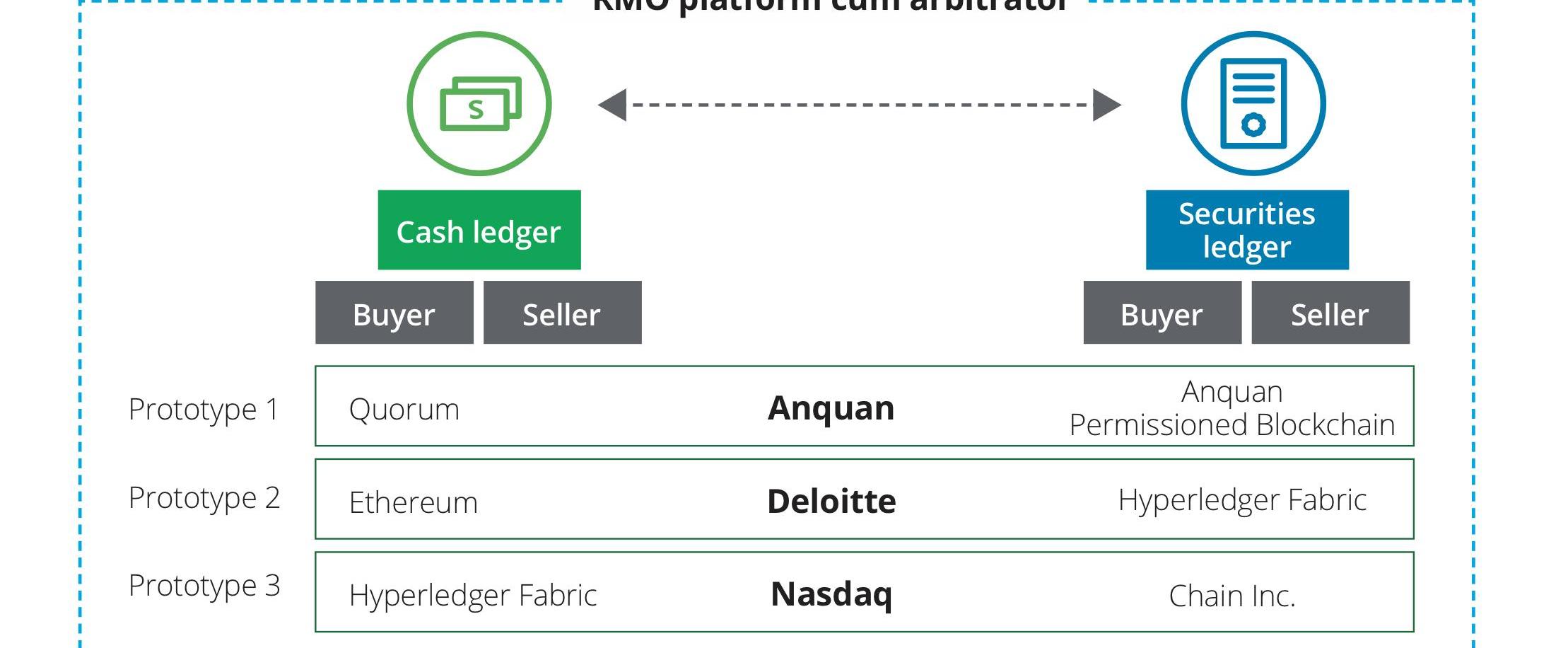
Task: Select the green Cash ledger box
Action: (x=479, y=231)
